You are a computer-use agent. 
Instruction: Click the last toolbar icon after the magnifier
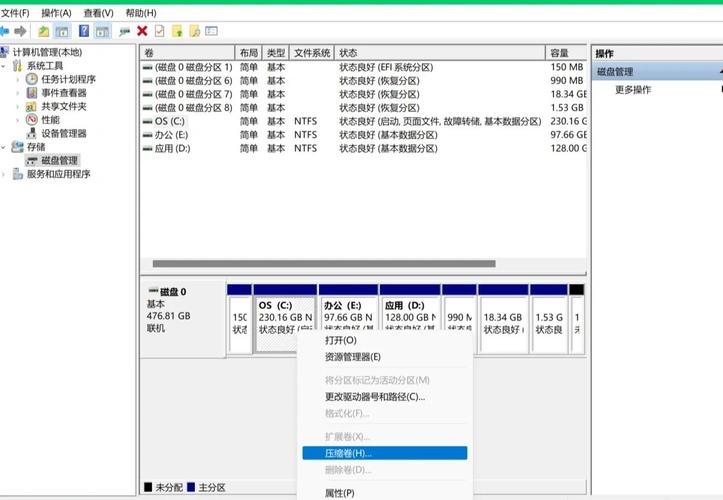tap(211, 31)
